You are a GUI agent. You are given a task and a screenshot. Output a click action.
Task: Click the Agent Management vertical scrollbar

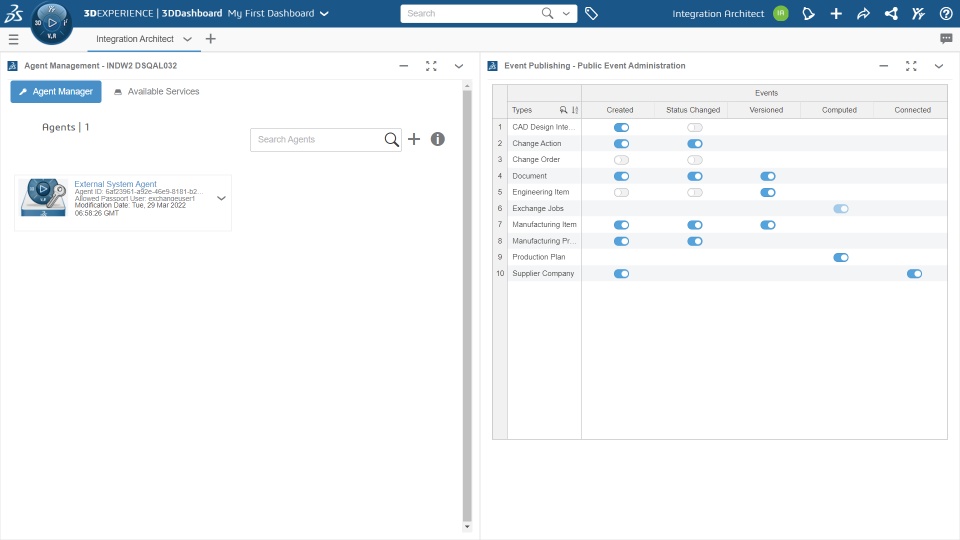[467, 305]
